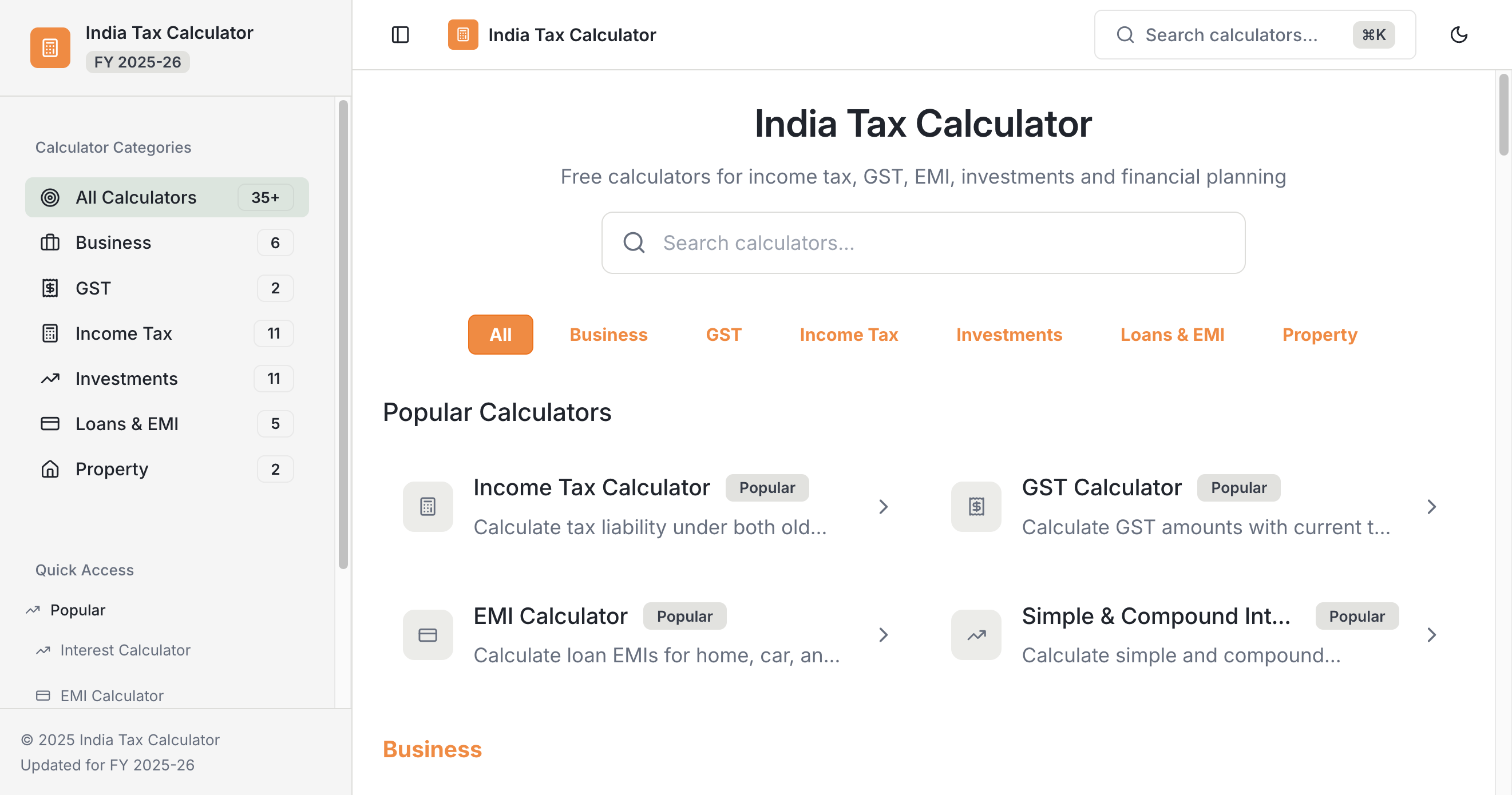Expand the Income Tax Calculator card chevron
This screenshot has width=1512, height=795.
884,506
